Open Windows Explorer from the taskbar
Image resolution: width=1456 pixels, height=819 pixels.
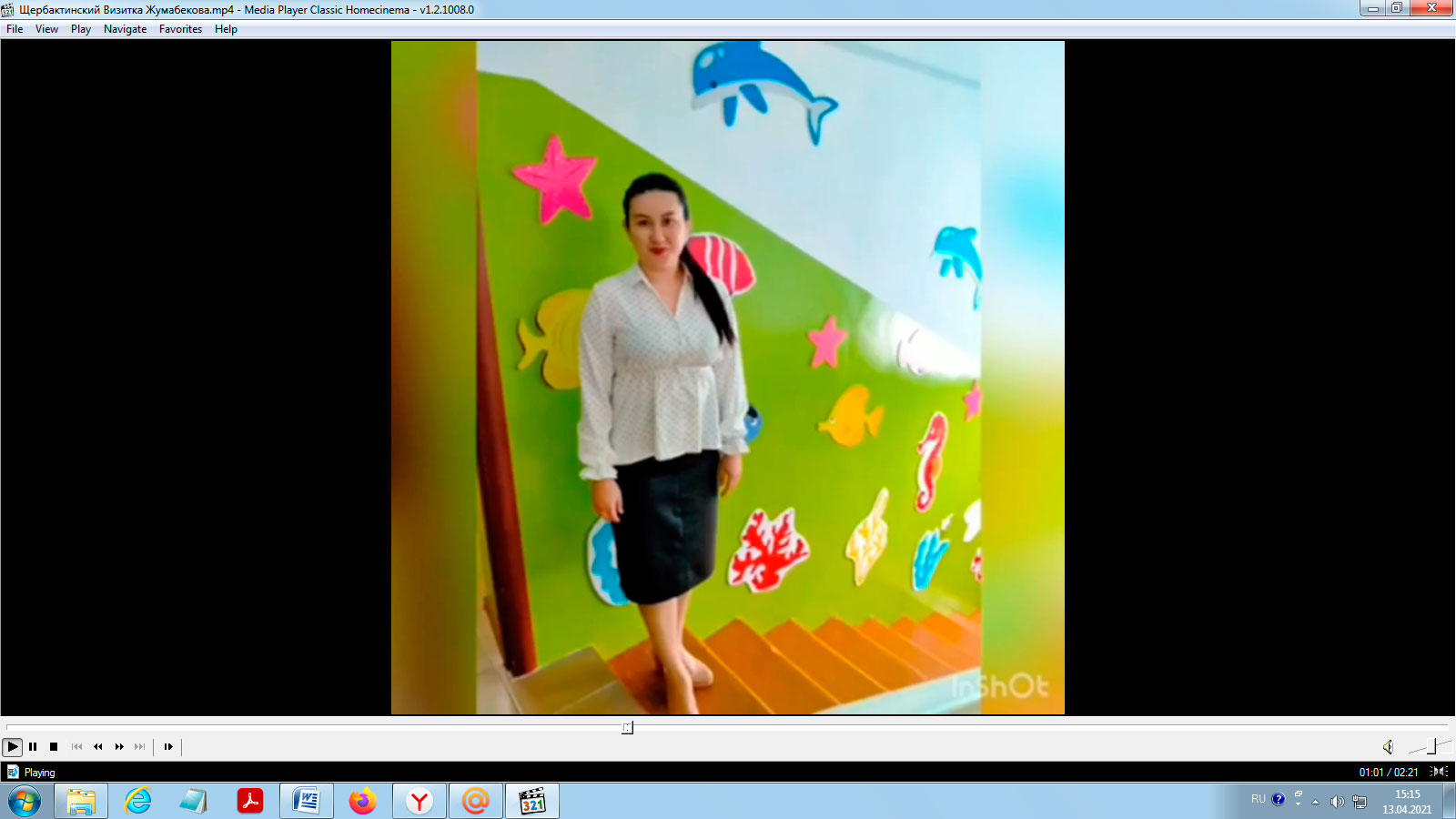coord(81,802)
